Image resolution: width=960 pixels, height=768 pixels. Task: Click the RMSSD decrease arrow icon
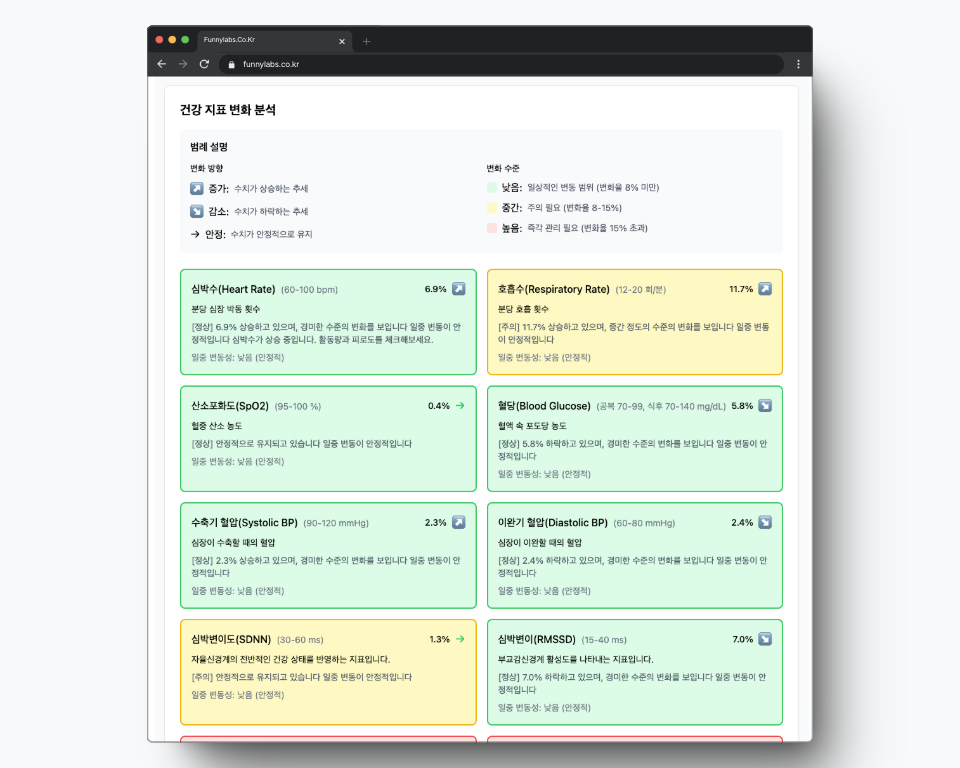pyautogui.click(x=765, y=639)
